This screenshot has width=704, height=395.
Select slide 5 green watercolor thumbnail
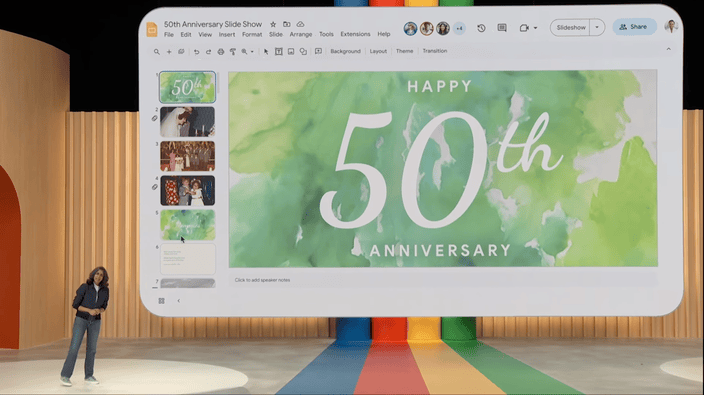[x=188, y=225]
